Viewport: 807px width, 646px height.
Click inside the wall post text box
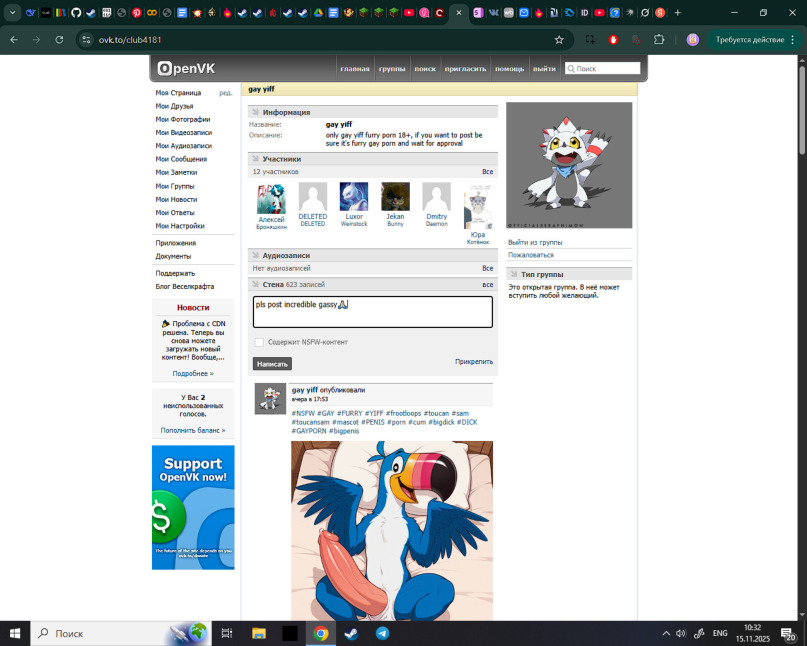(x=373, y=312)
